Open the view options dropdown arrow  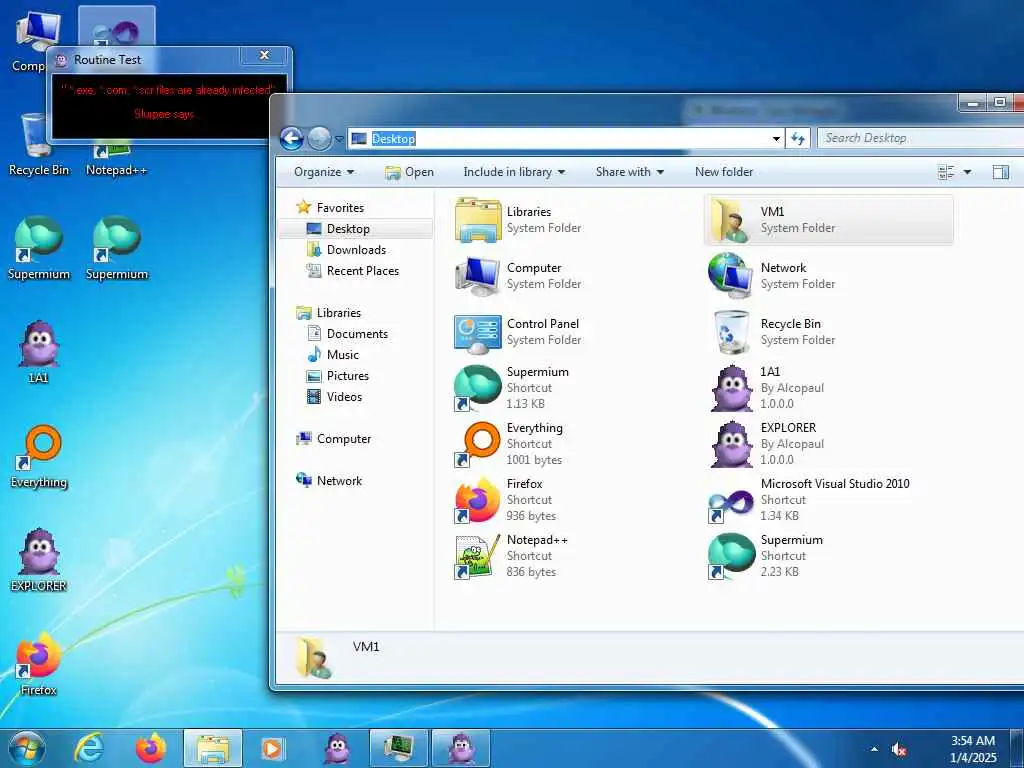point(967,172)
